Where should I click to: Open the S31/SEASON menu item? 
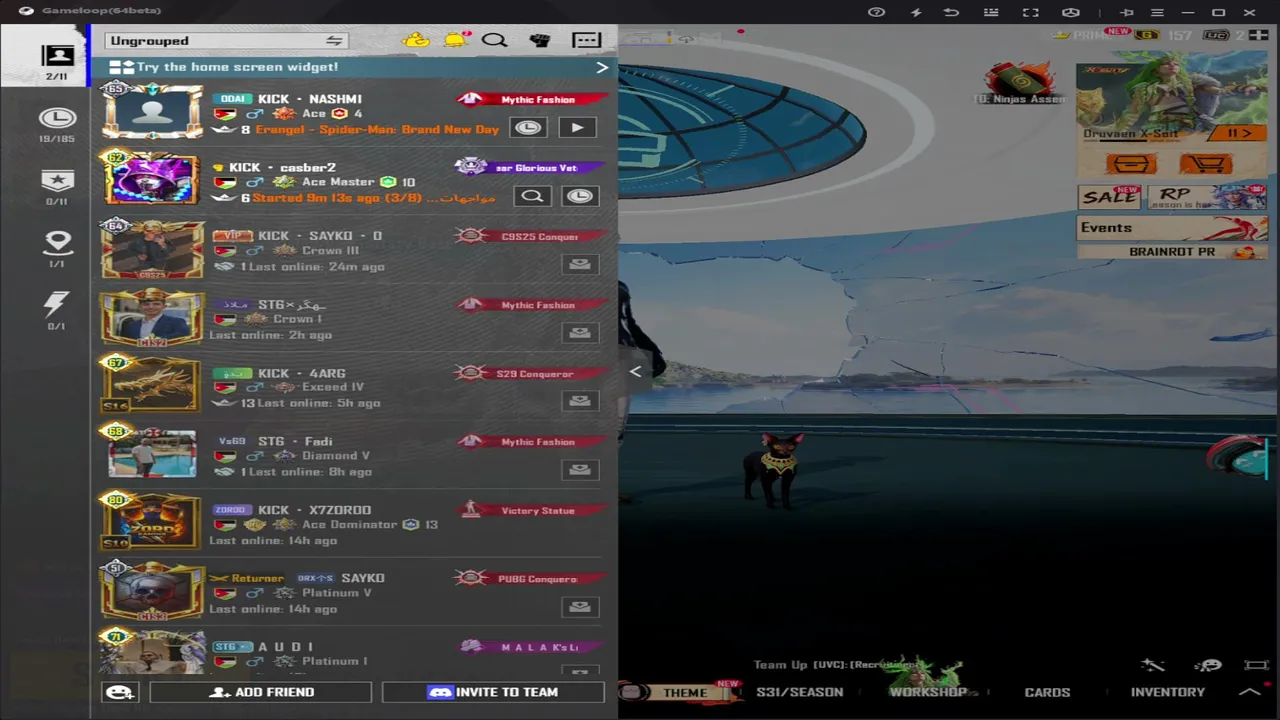[800, 692]
